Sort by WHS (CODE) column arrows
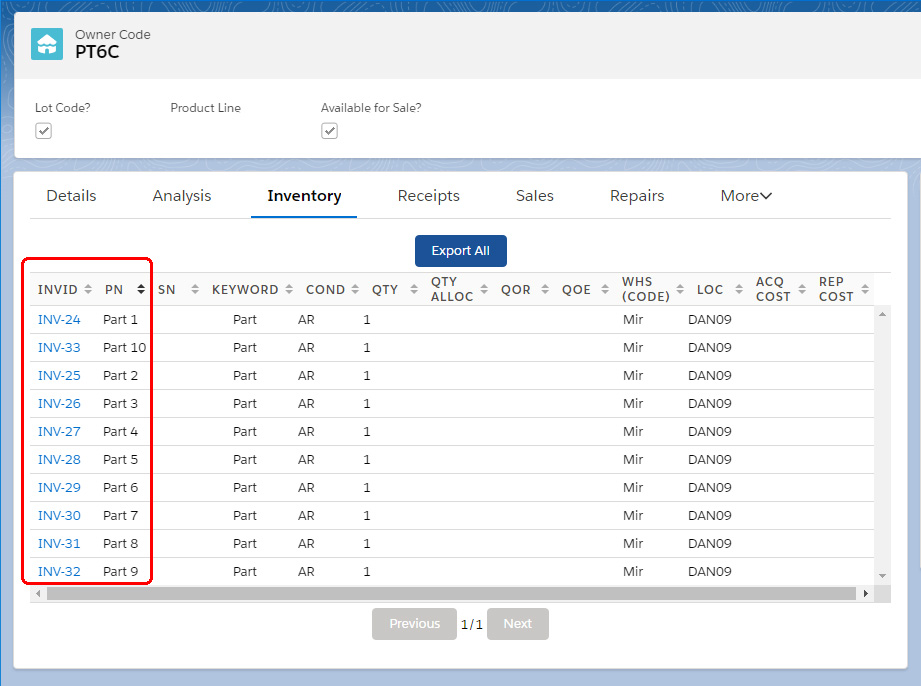921x686 pixels. [680, 290]
